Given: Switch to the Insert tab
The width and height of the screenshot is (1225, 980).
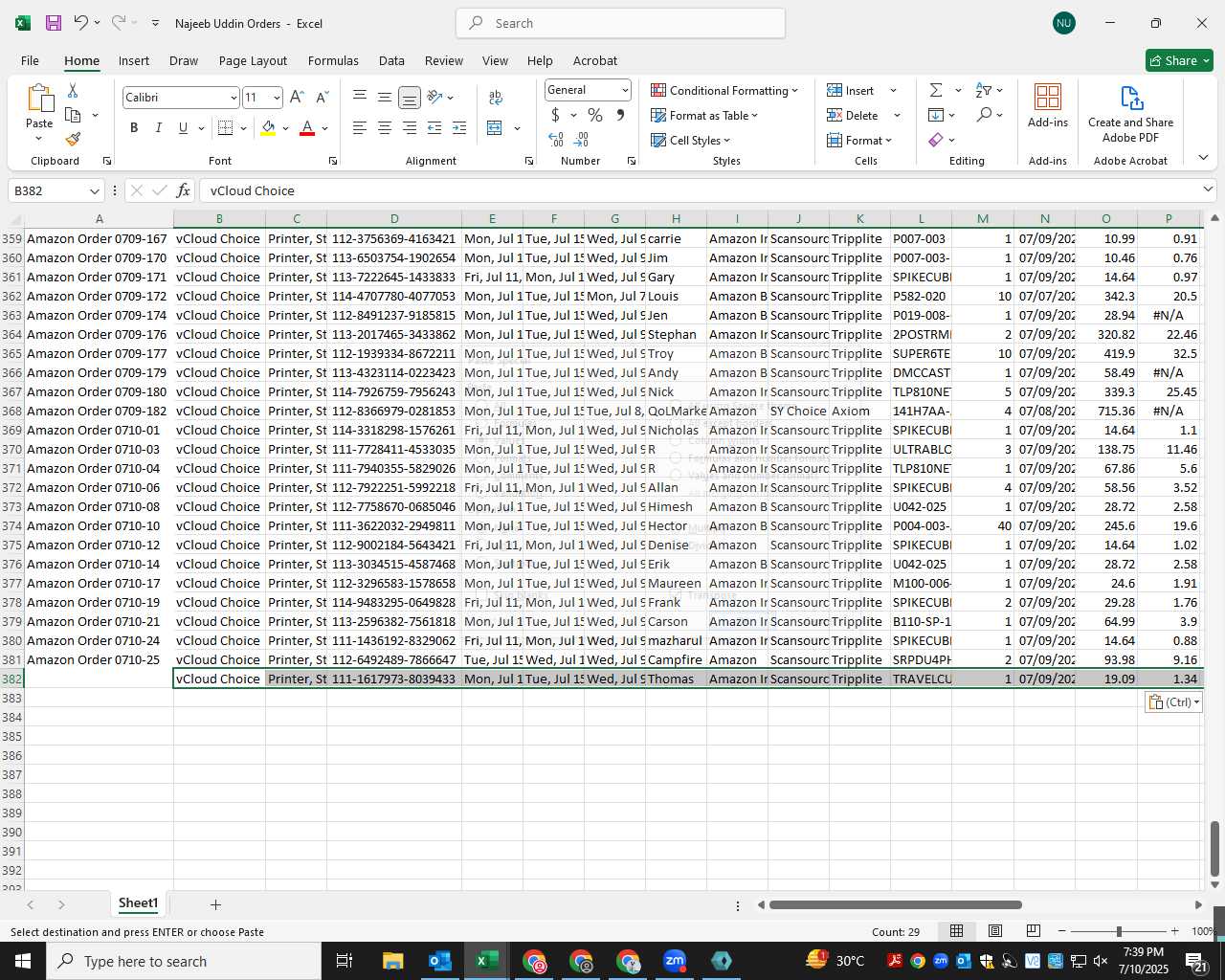Looking at the screenshot, I should click(134, 60).
